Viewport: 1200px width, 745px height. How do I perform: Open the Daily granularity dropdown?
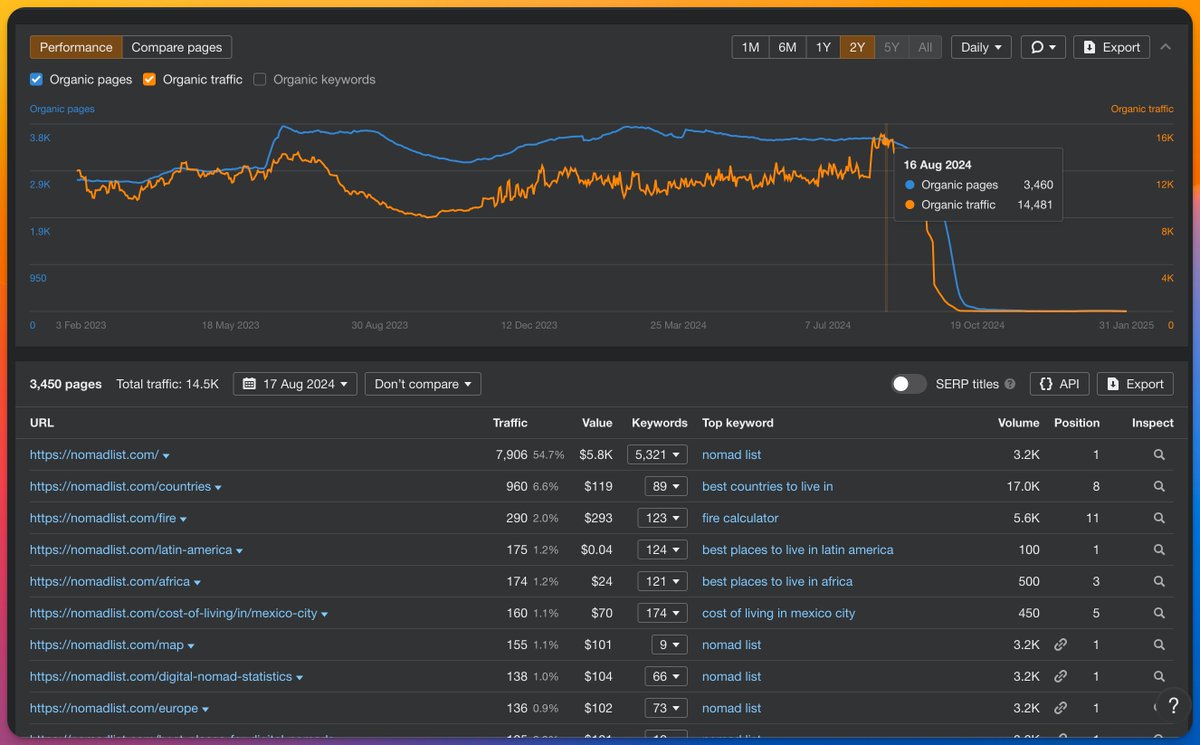coord(981,47)
